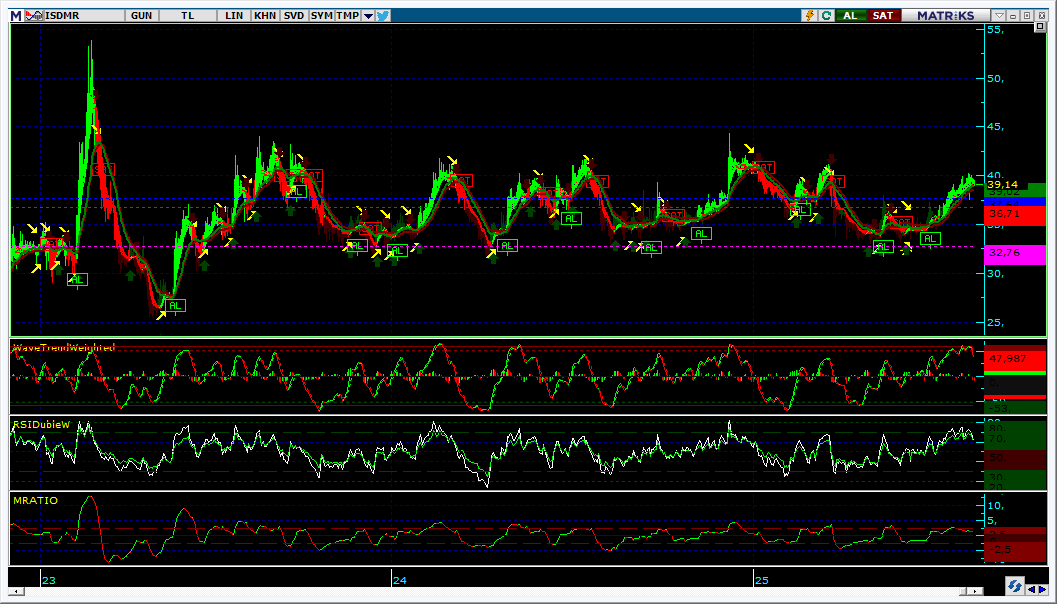Click date marker 24 on time axis

[x=400, y=580]
